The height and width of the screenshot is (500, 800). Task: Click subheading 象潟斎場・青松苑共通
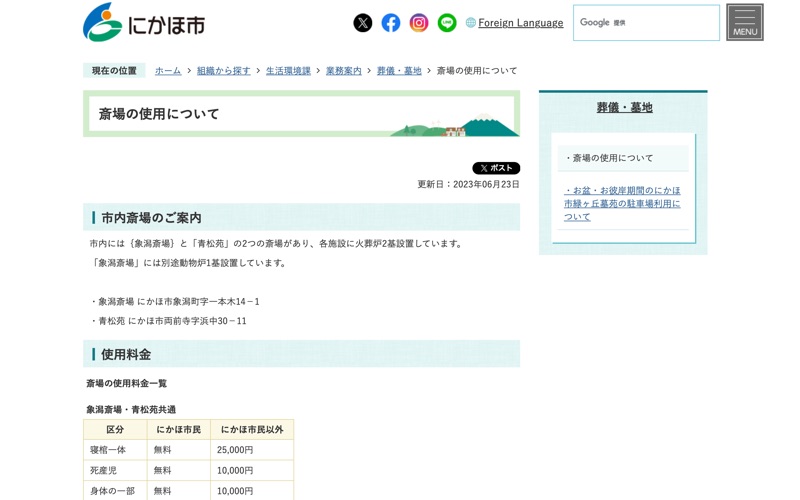click(131, 410)
